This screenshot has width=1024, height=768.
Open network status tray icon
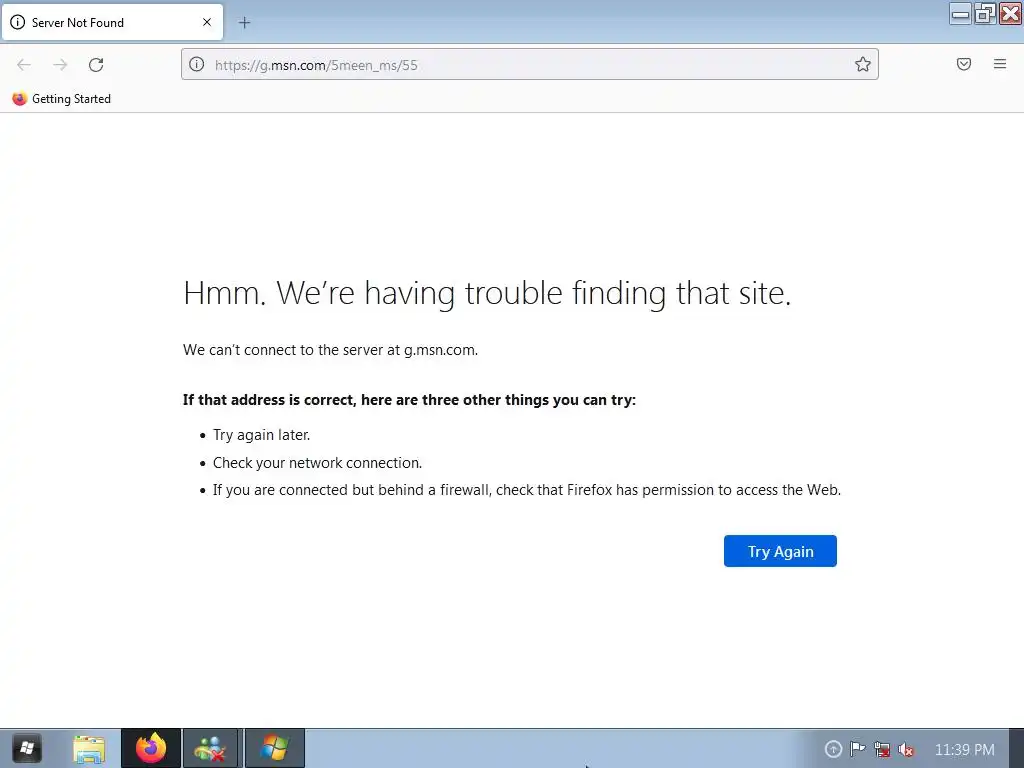point(882,749)
